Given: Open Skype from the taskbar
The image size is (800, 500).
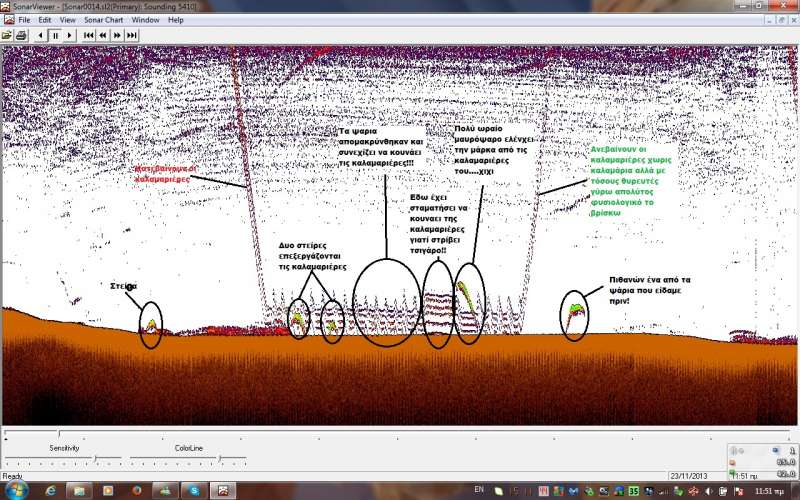Looking at the screenshot, I should click(x=194, y=491).
